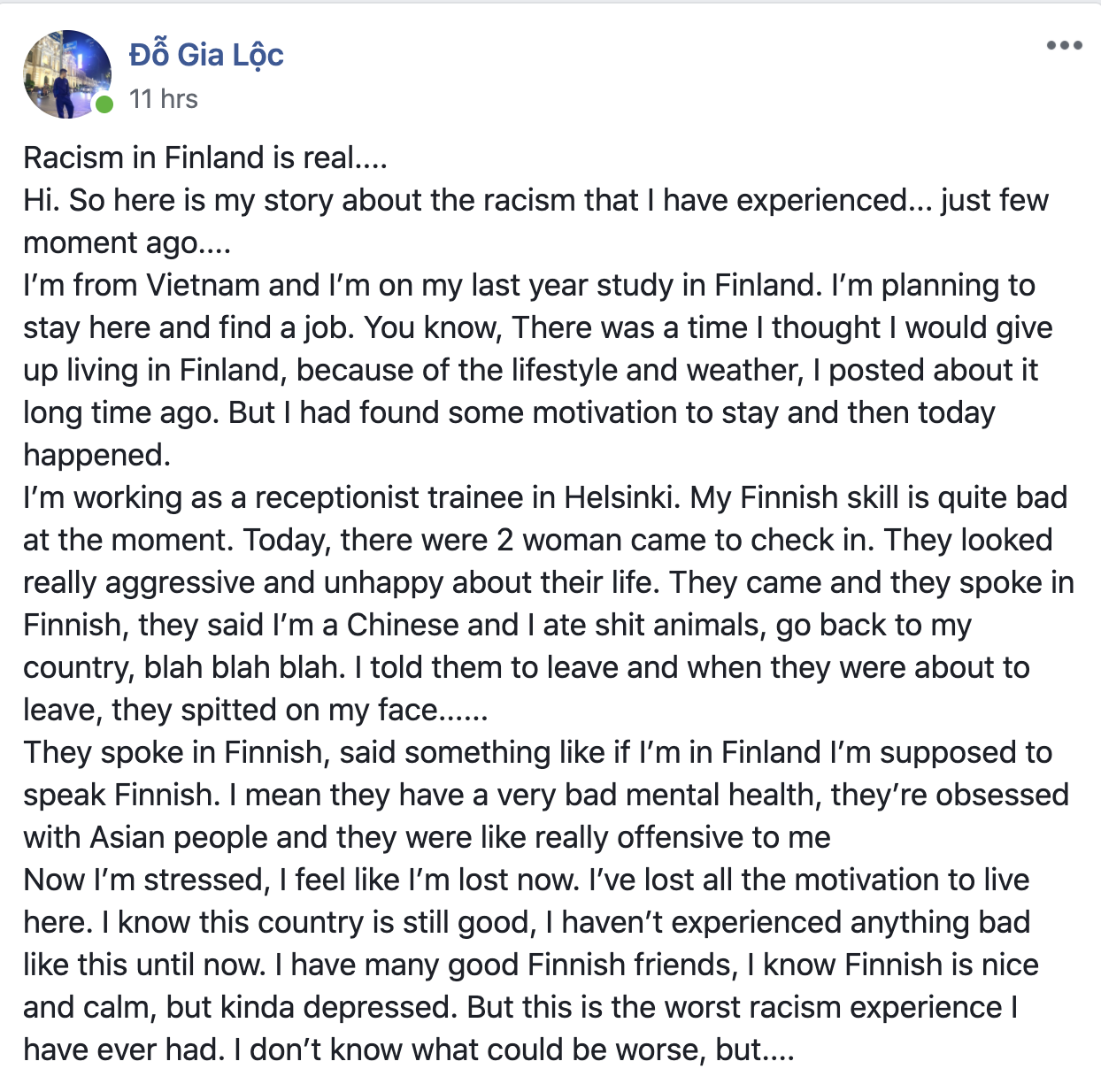The width and height of the screenshot is (1101, 1092).
Task: Click Đỗ Gia Lộc's profile picture
Action: click(x=67, y=74)
